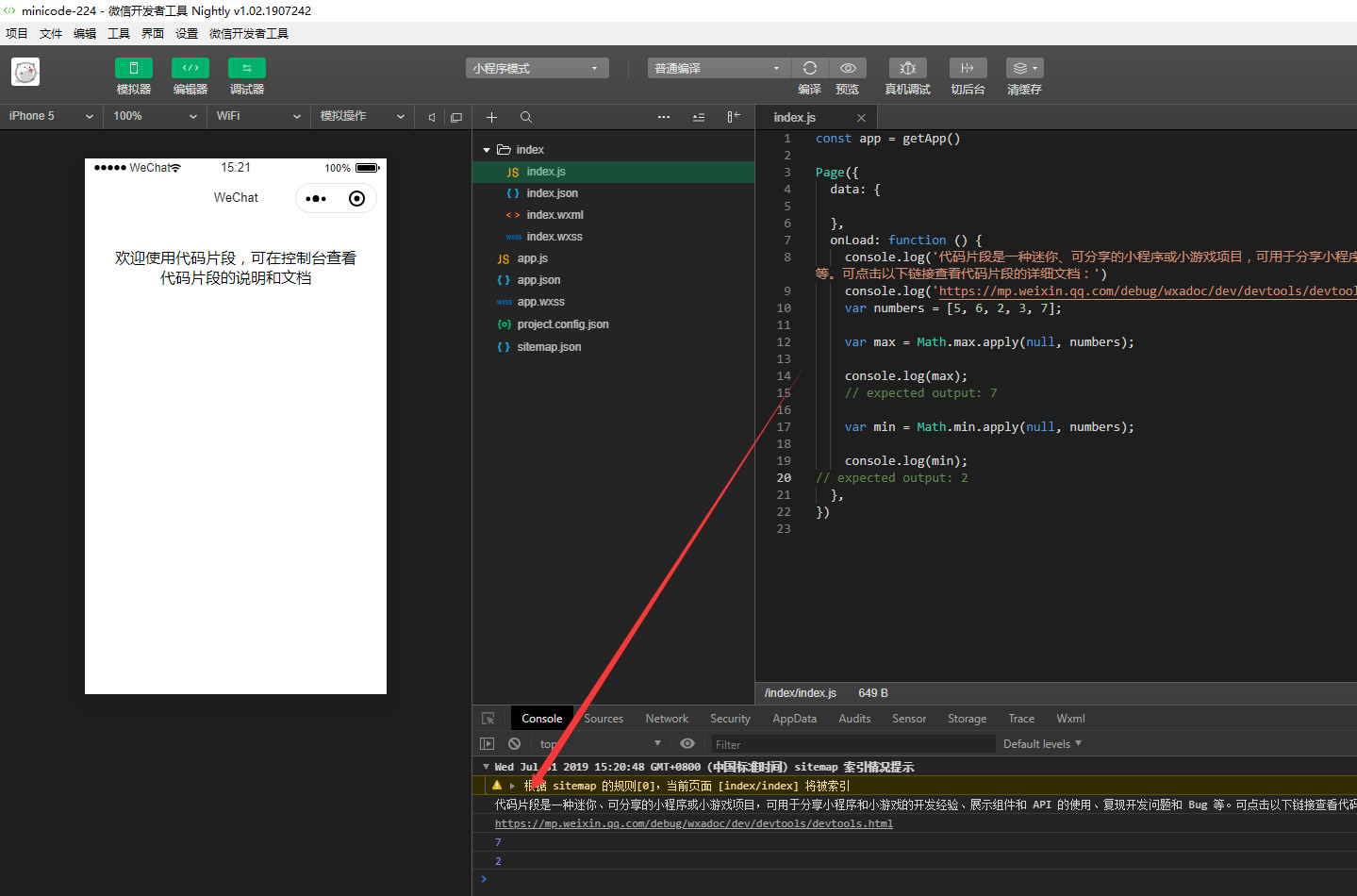The width and height of the screenshot is (1357, 896).
Task: Open the 文件 menu
Action: (51, 33)
